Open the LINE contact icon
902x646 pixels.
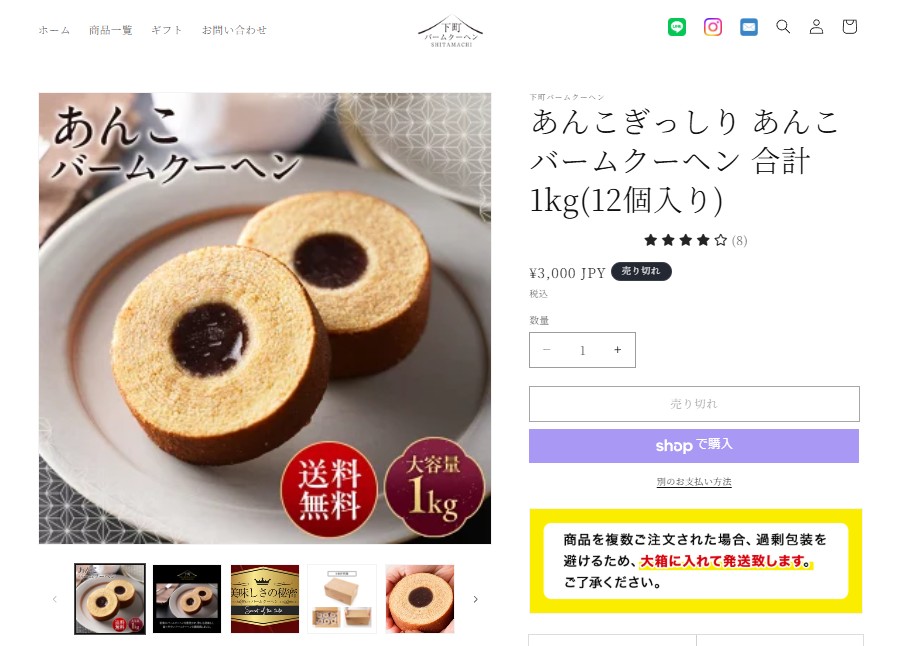[x=676, y=27]
